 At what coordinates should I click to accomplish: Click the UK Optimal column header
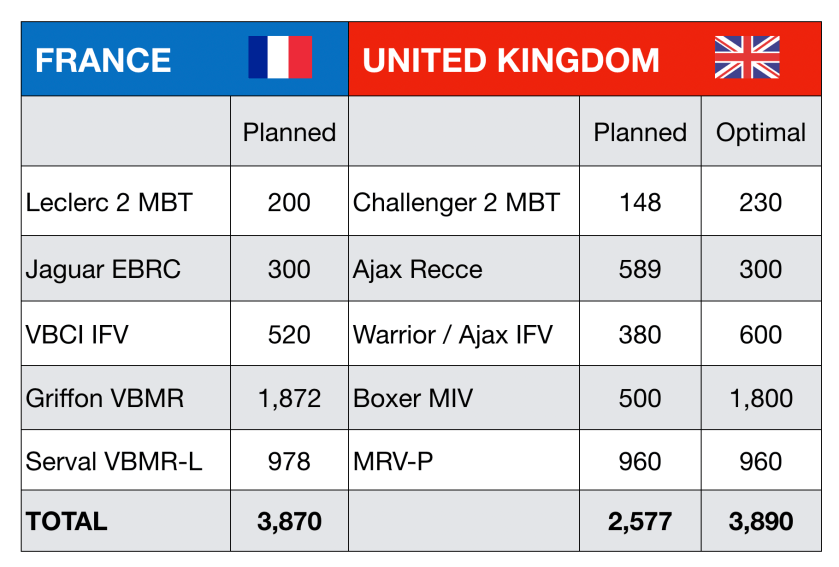(x=760, y=132)
